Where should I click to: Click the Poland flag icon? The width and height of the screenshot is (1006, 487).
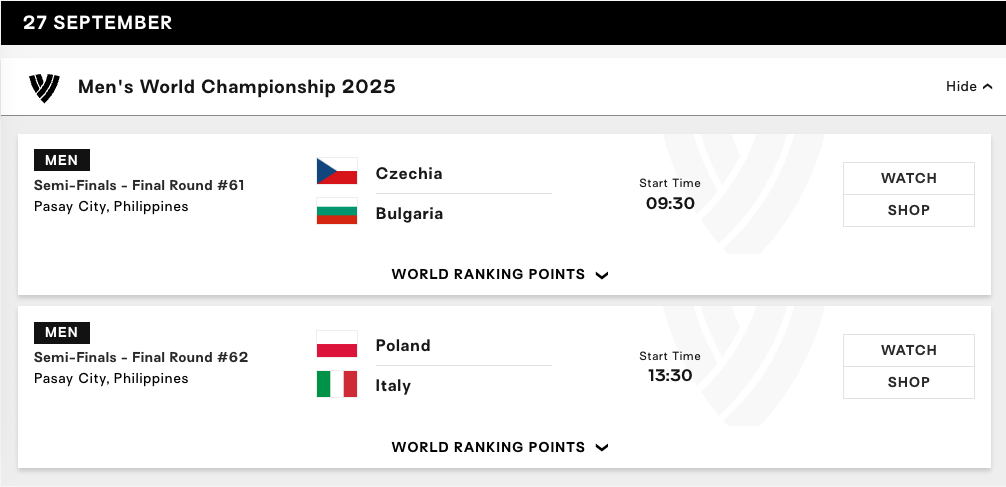pos(337,344)
